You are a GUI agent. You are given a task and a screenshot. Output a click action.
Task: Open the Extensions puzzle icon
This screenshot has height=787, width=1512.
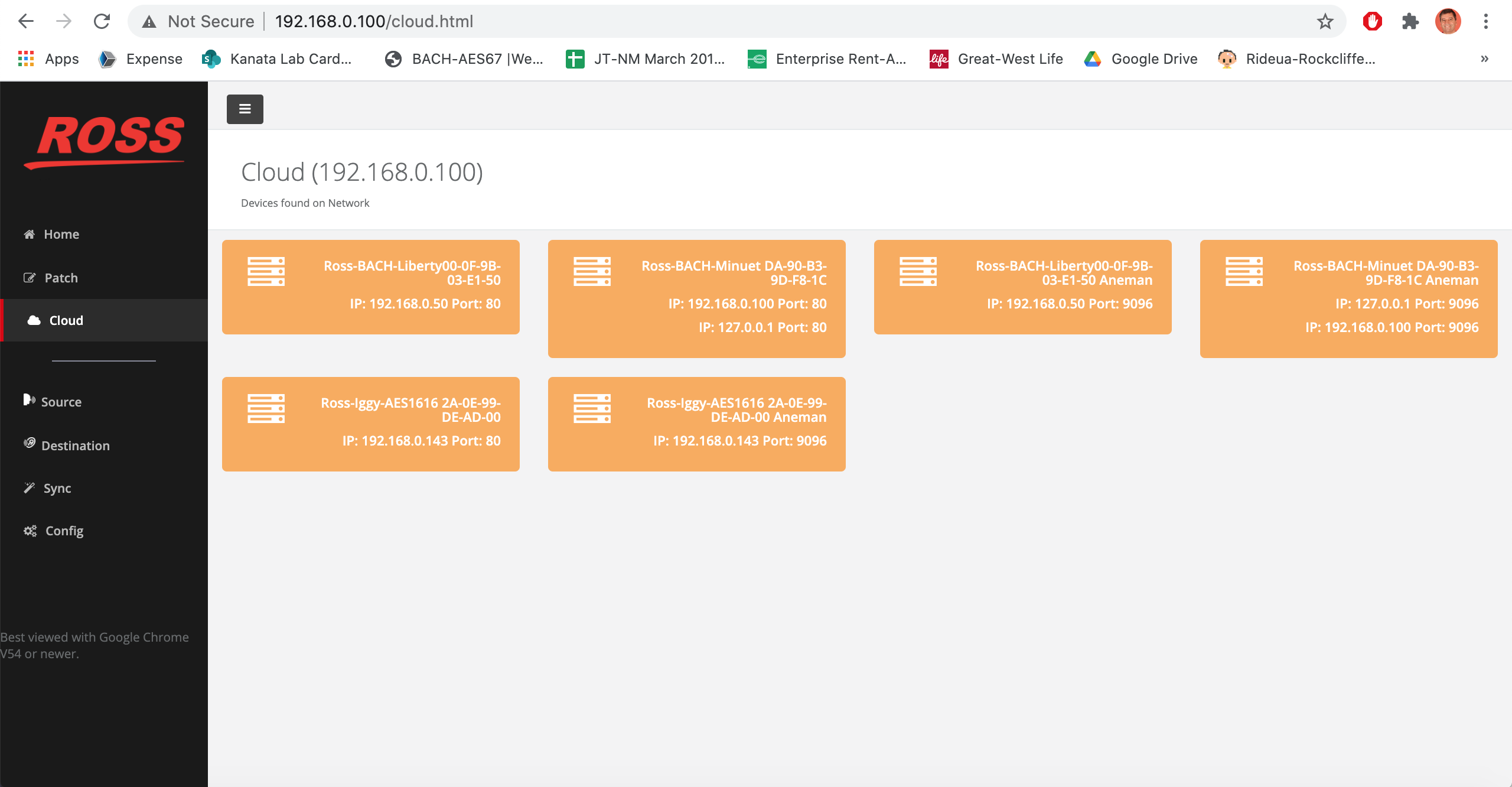pyautogui.click(x=1410, y=21)
